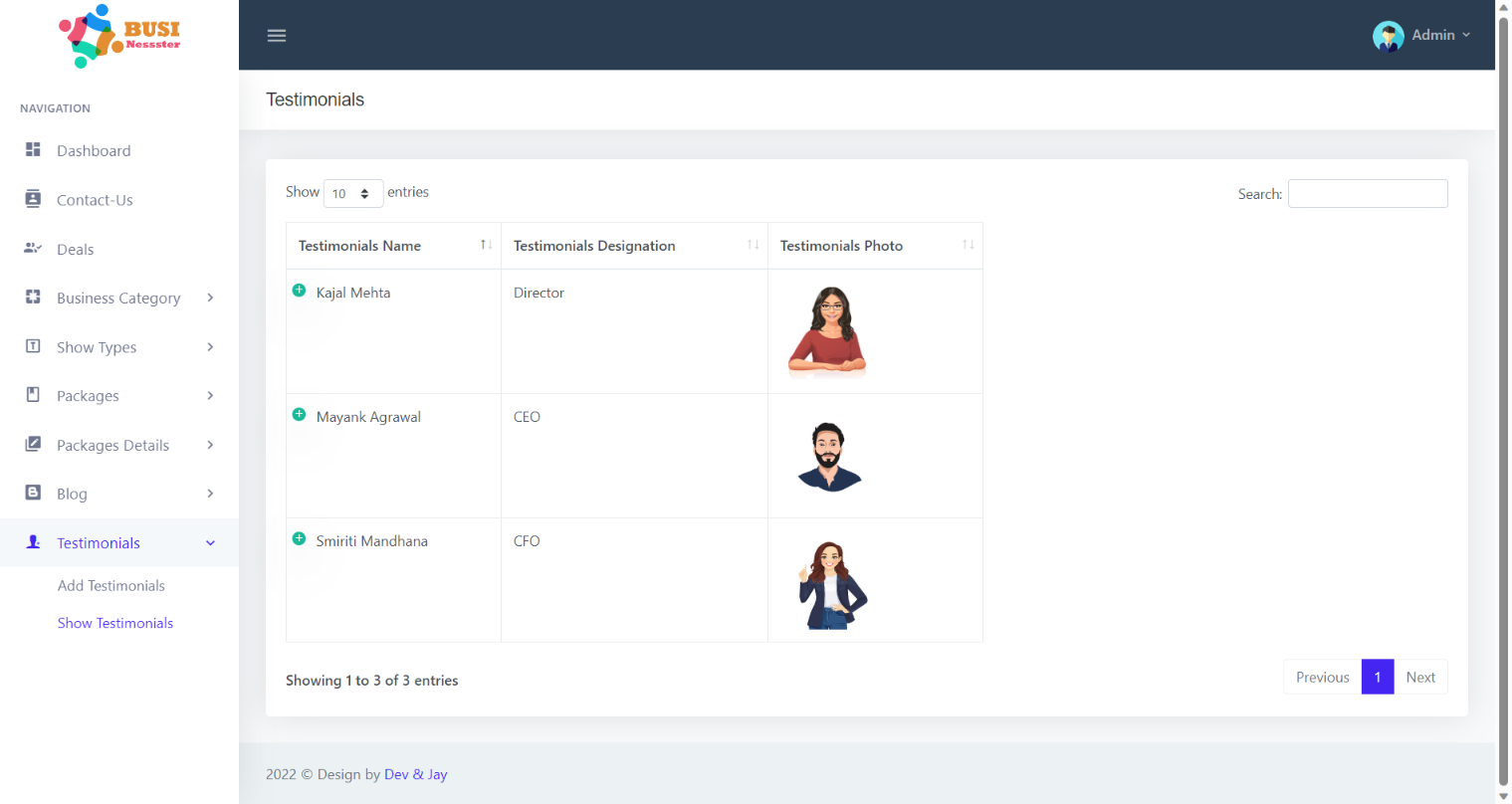Viewport: 1512px width, 804px height.
Task: Click the Testimonials person icon in sidebar
Action: 32,542
